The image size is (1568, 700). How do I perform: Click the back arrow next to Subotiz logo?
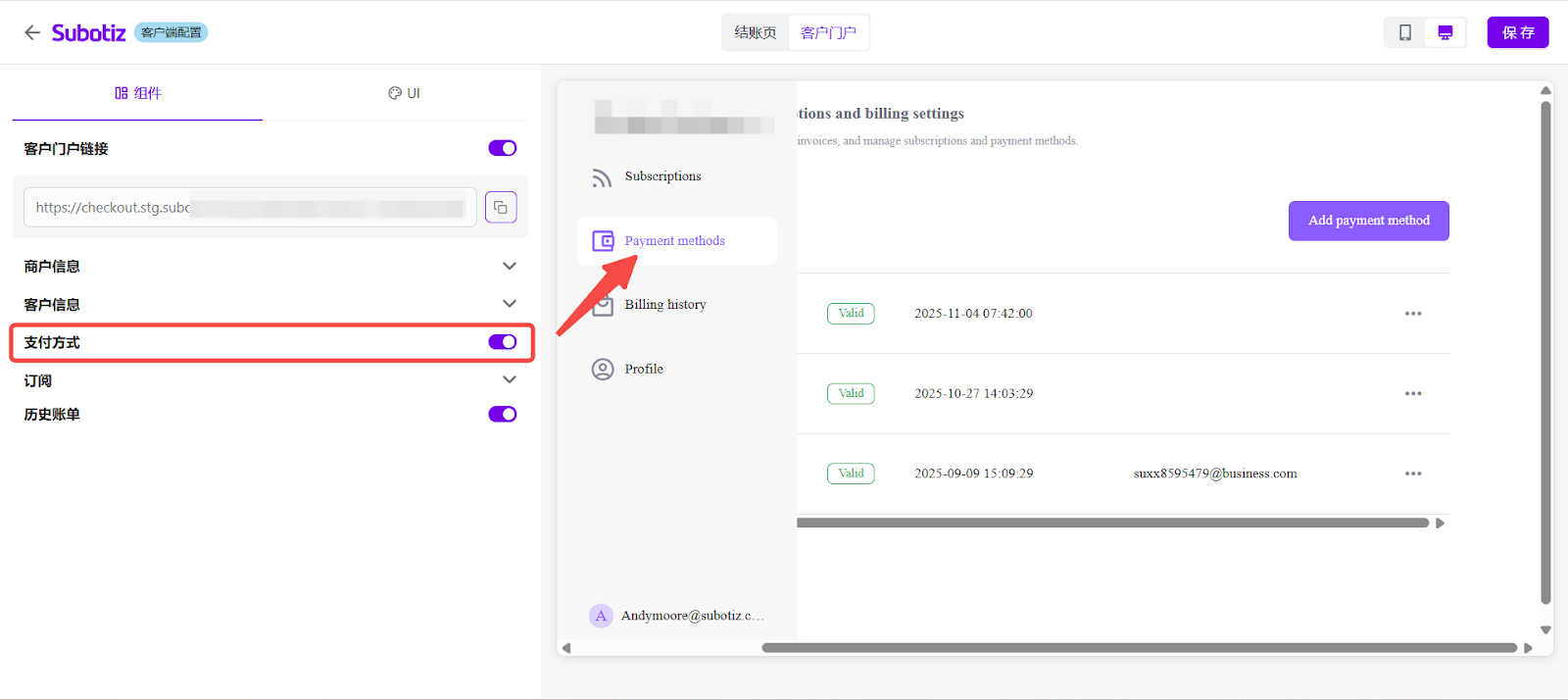point(32,32)
